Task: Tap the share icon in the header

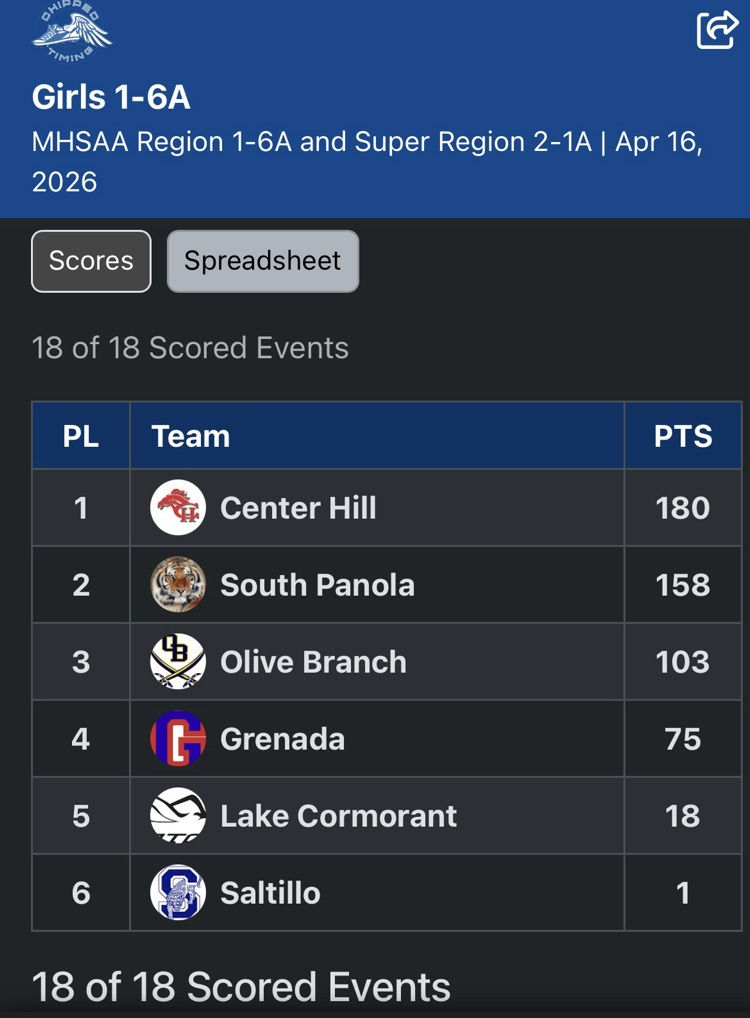Action: pos(716,29)
